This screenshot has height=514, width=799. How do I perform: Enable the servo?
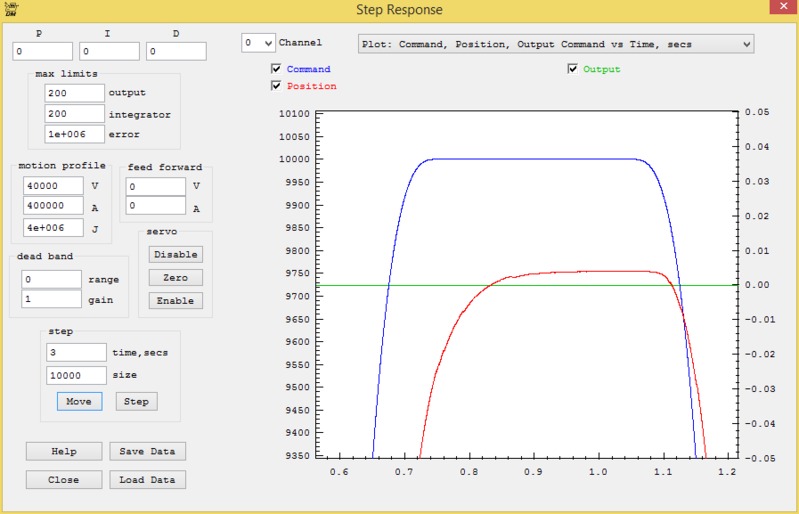tap(175, 300)
